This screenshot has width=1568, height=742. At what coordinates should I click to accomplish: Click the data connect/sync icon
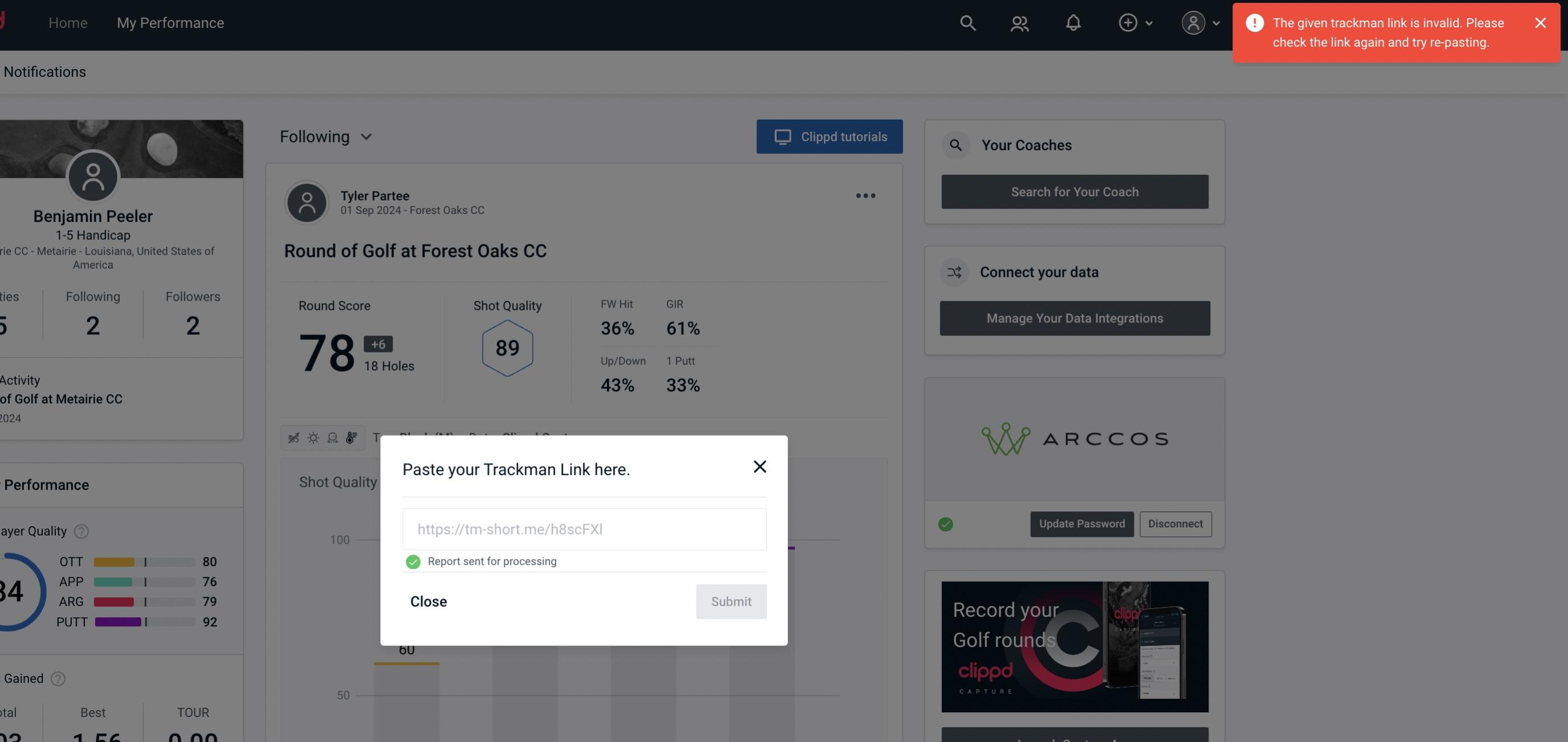coord(954,272)
